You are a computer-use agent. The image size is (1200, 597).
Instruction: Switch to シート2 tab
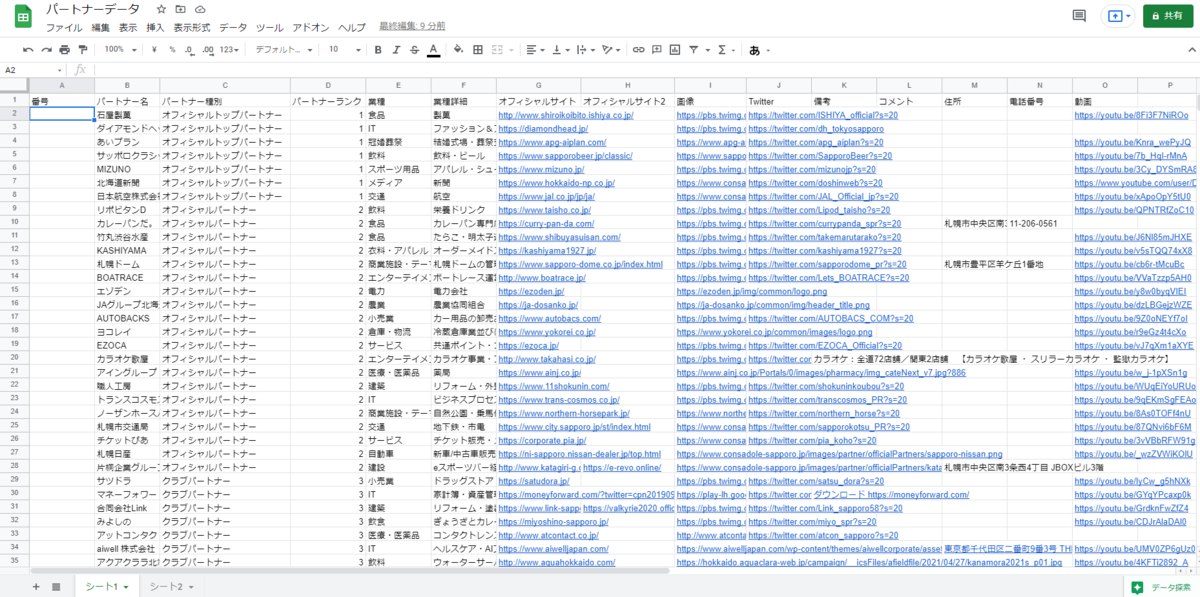point(171,586)
